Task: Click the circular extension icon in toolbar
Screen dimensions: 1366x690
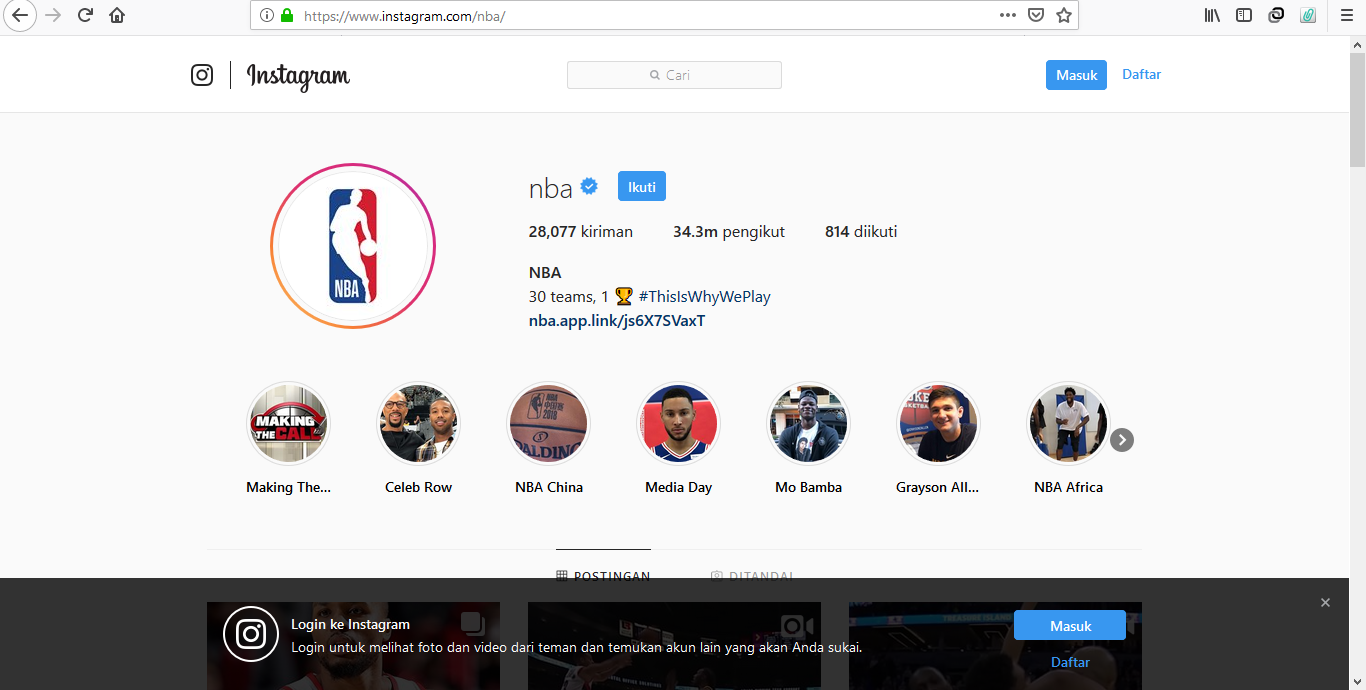Action: [1276, 15]
